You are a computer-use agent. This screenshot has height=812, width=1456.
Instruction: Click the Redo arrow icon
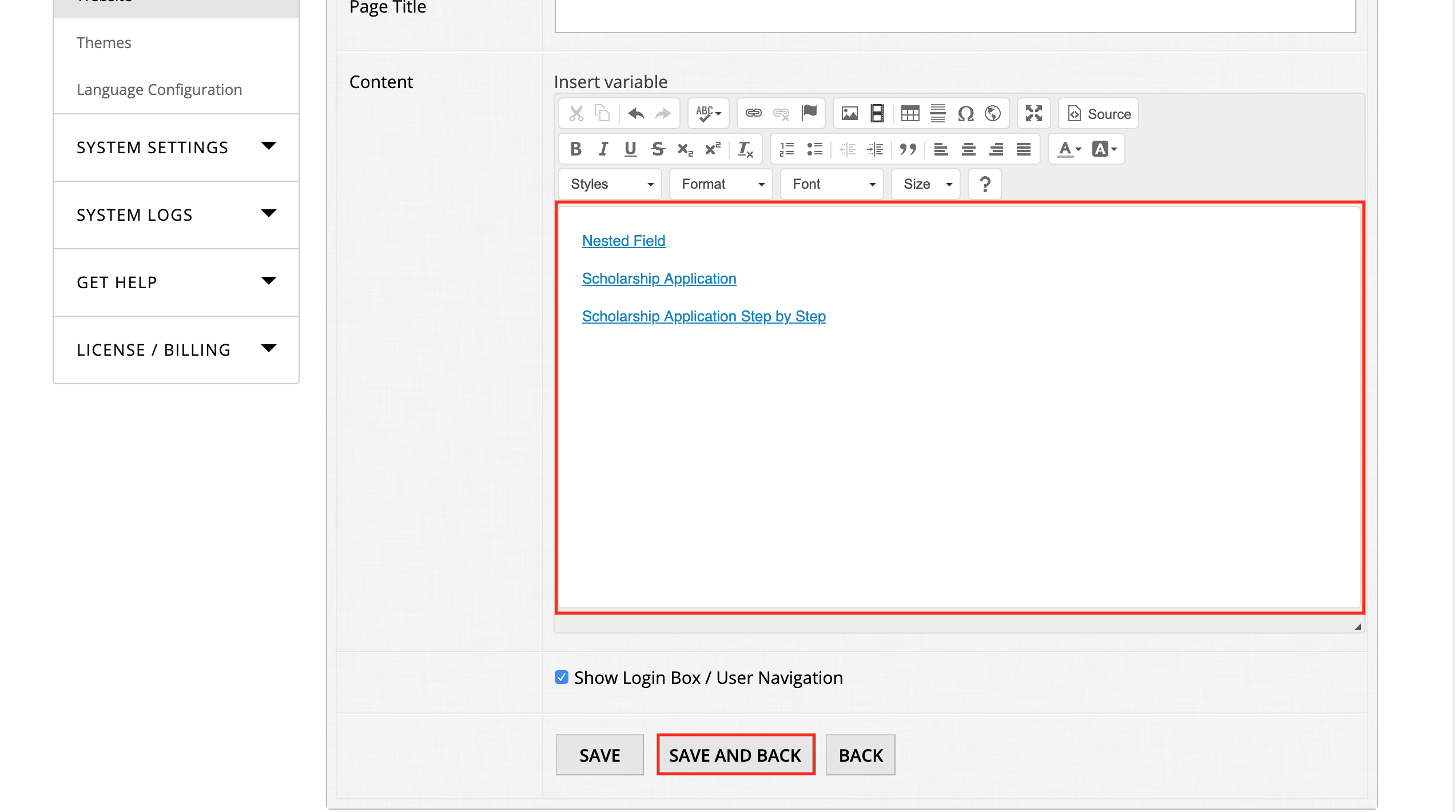click(663, 114)
